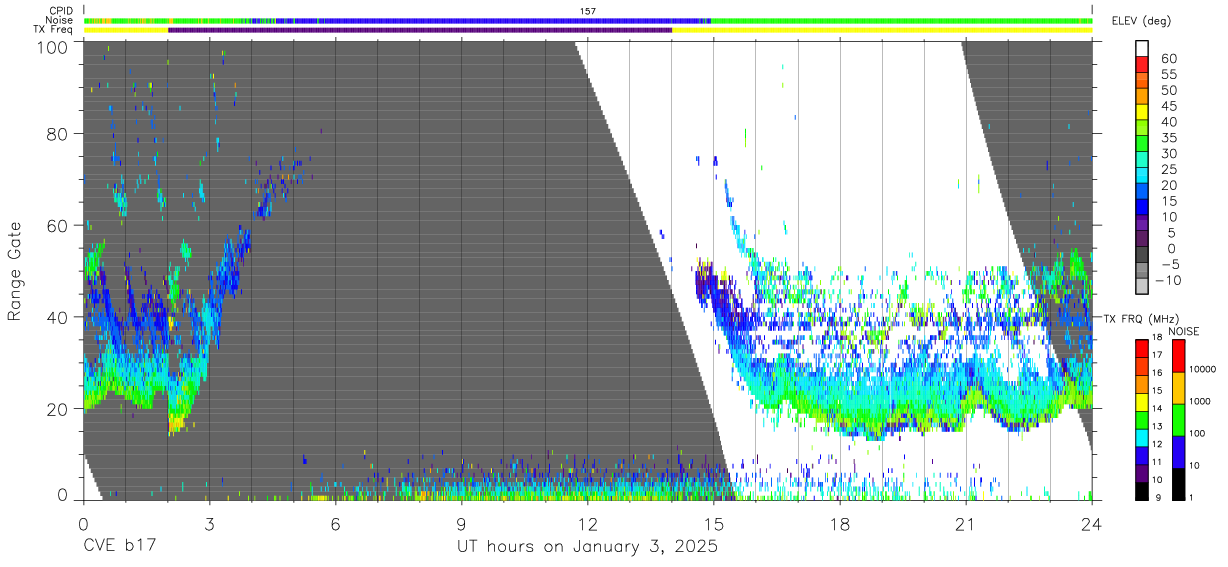Click the white top segment of ELEV colorbar
1228x567 pixels.
pos(1143,48)
